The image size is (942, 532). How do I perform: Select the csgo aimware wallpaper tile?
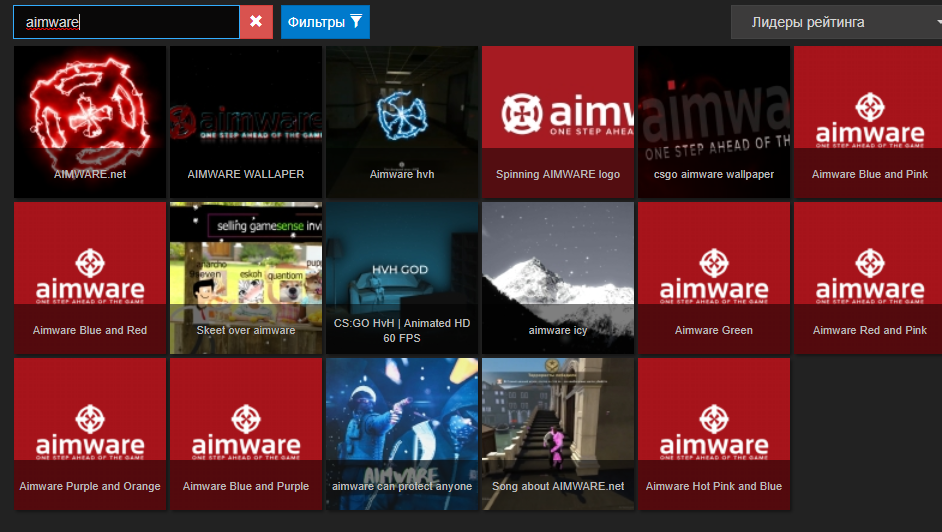(x=714, y=122)
